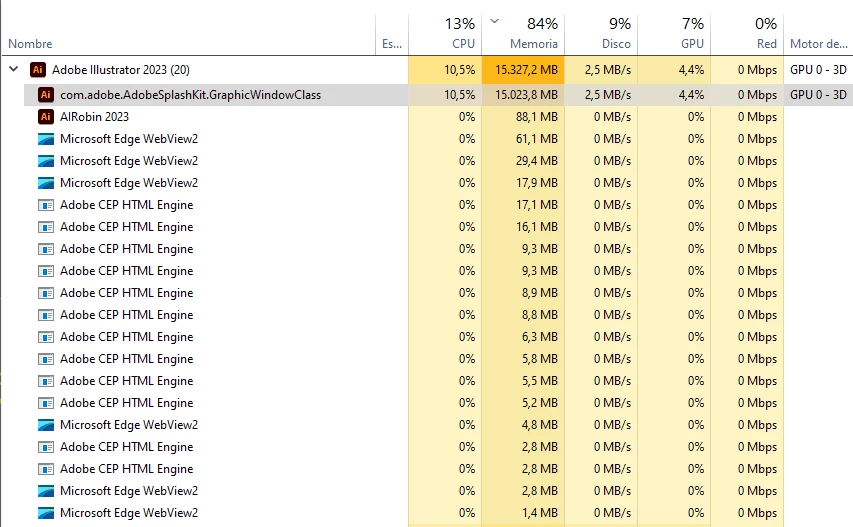Screen dimensions: 853x527
Task: Click the GPU 0 - 3D cell of Adobe Illustrator 2023
Action: [x=818, y=70]
